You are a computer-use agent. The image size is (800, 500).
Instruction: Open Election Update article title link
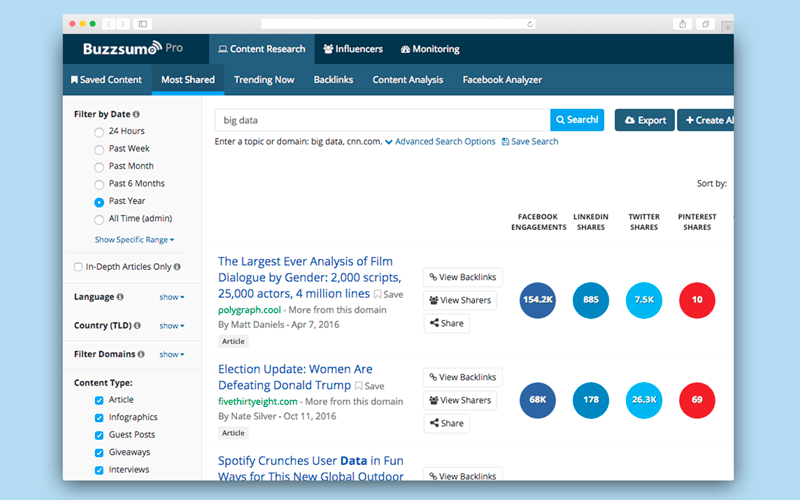click(295, 377)
